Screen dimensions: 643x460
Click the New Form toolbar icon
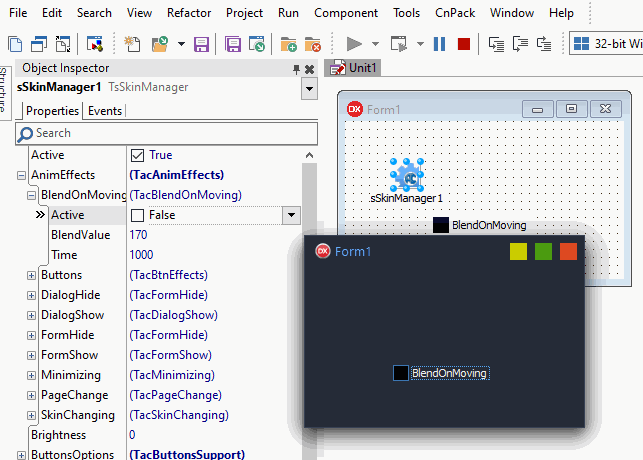tap(95, 44)
